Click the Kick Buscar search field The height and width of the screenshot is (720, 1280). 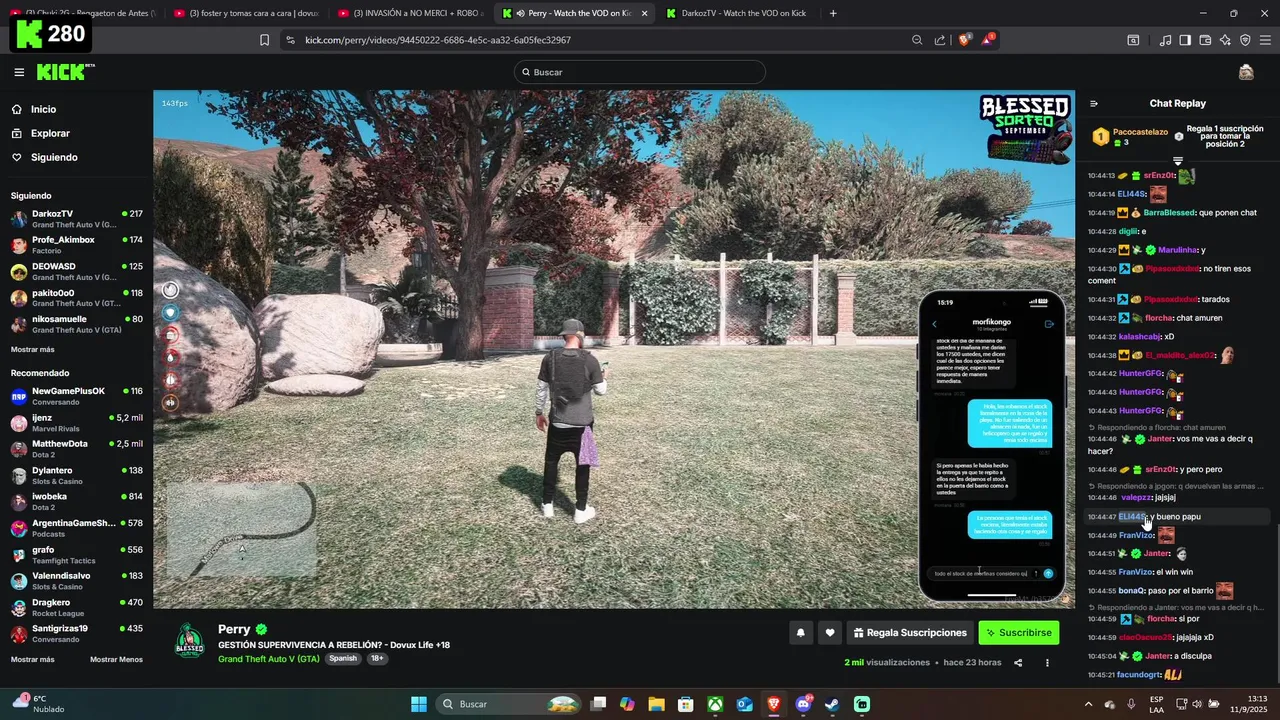640,72
